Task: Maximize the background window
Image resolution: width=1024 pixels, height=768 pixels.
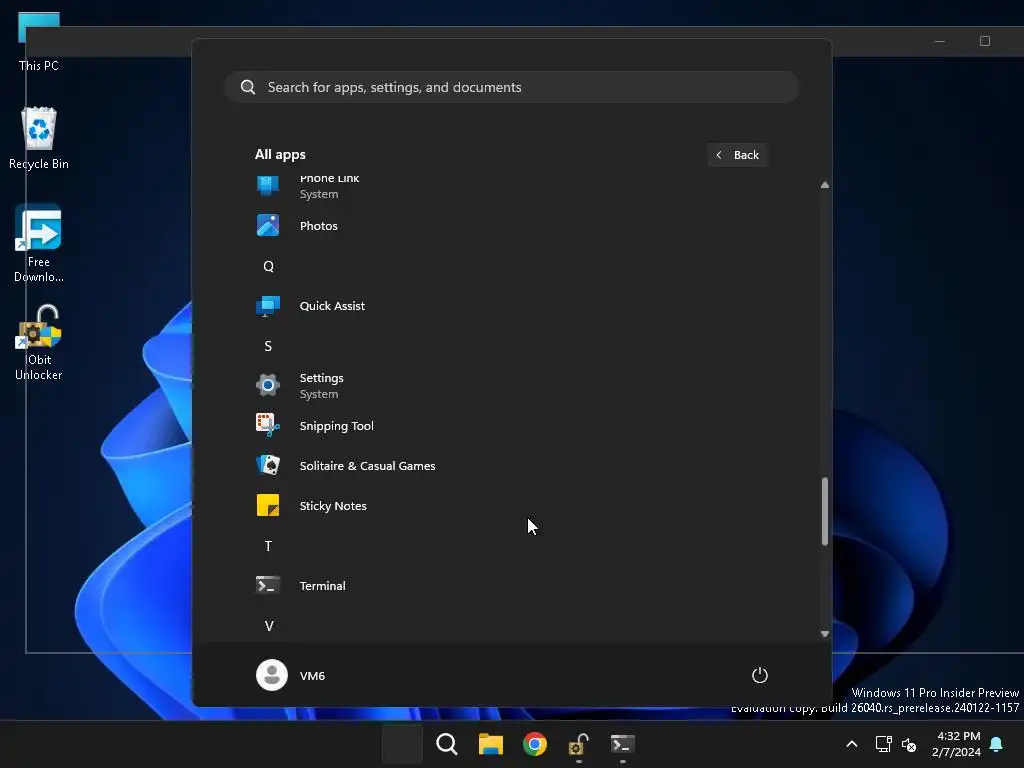Action: pyautogui.click(x=985, y=41)
